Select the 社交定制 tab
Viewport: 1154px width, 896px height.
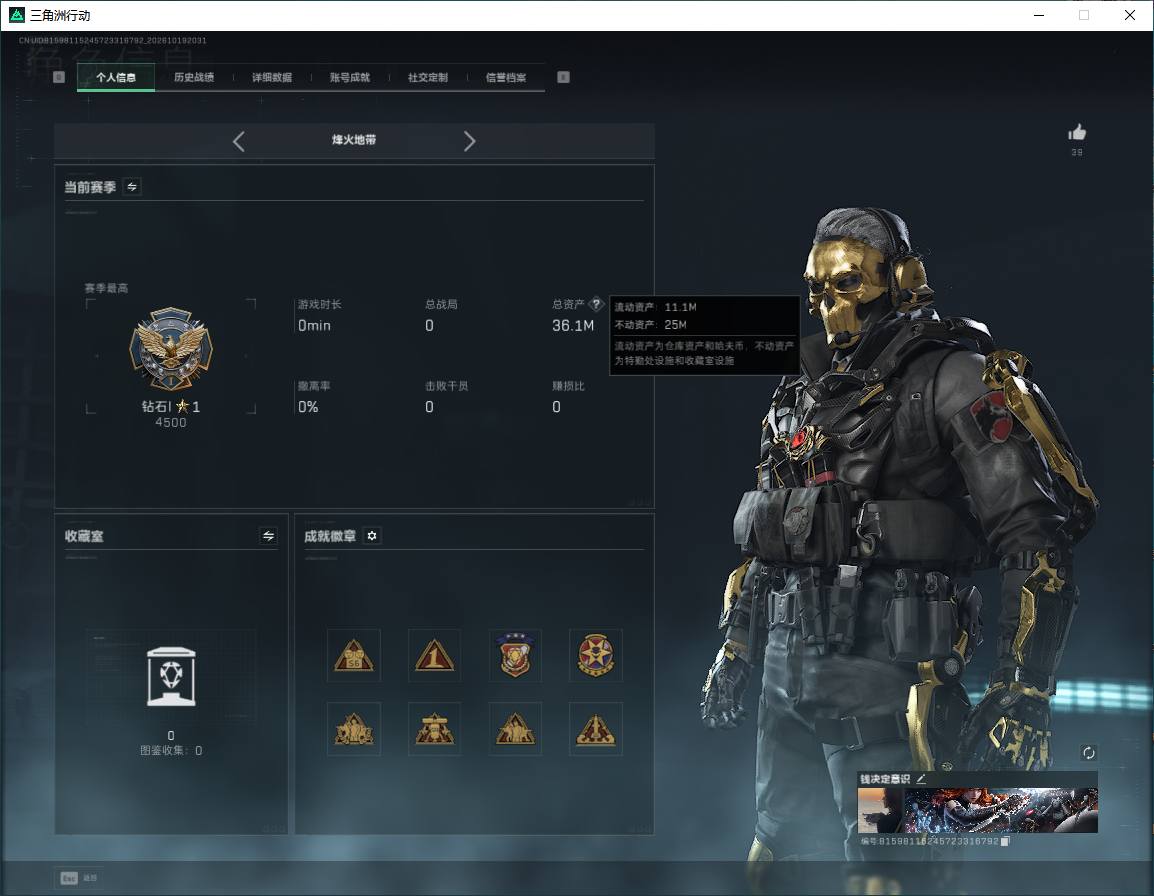click(x=428, y=77)
